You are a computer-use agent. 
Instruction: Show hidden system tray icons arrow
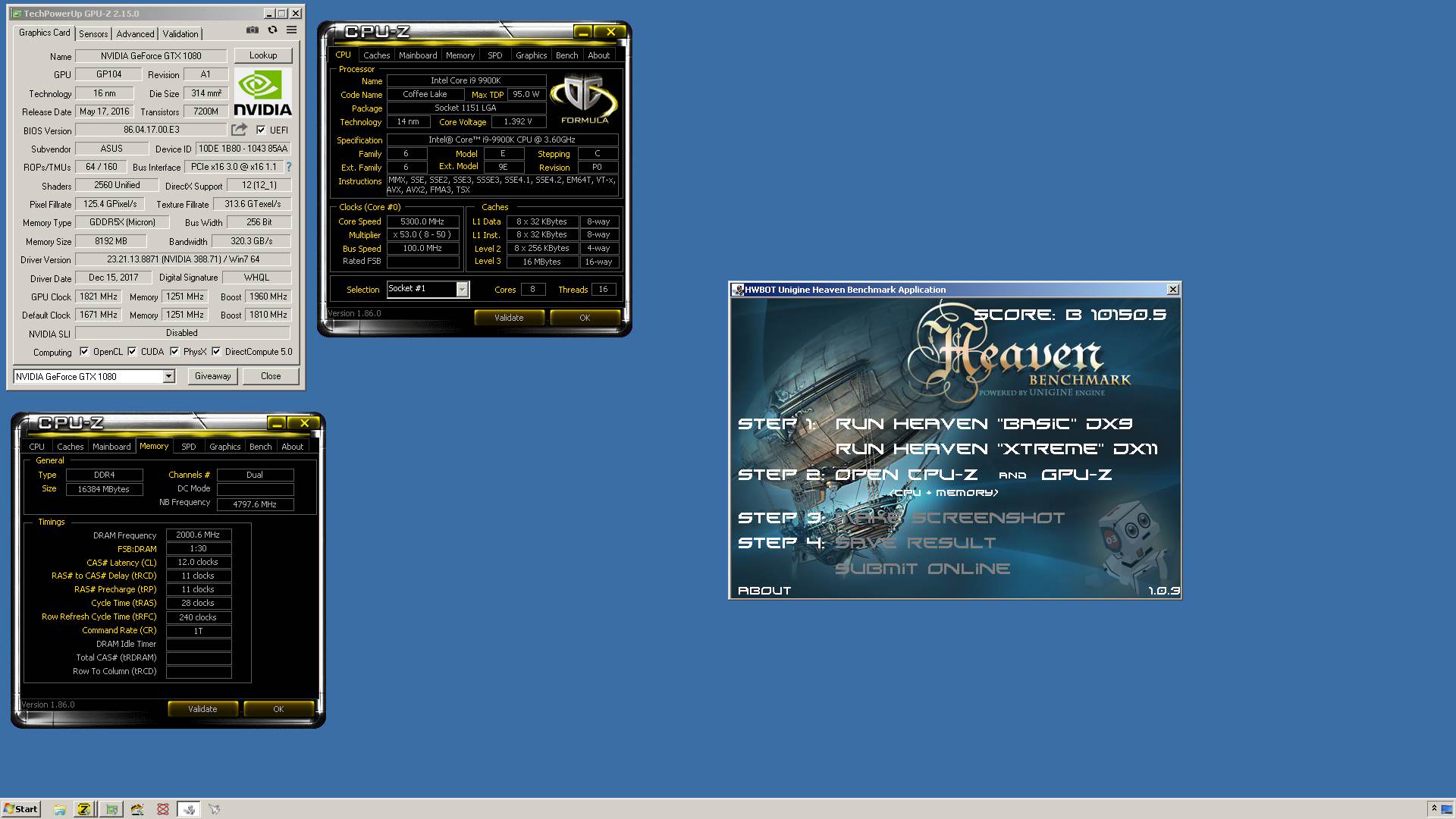coord(1433,809)
